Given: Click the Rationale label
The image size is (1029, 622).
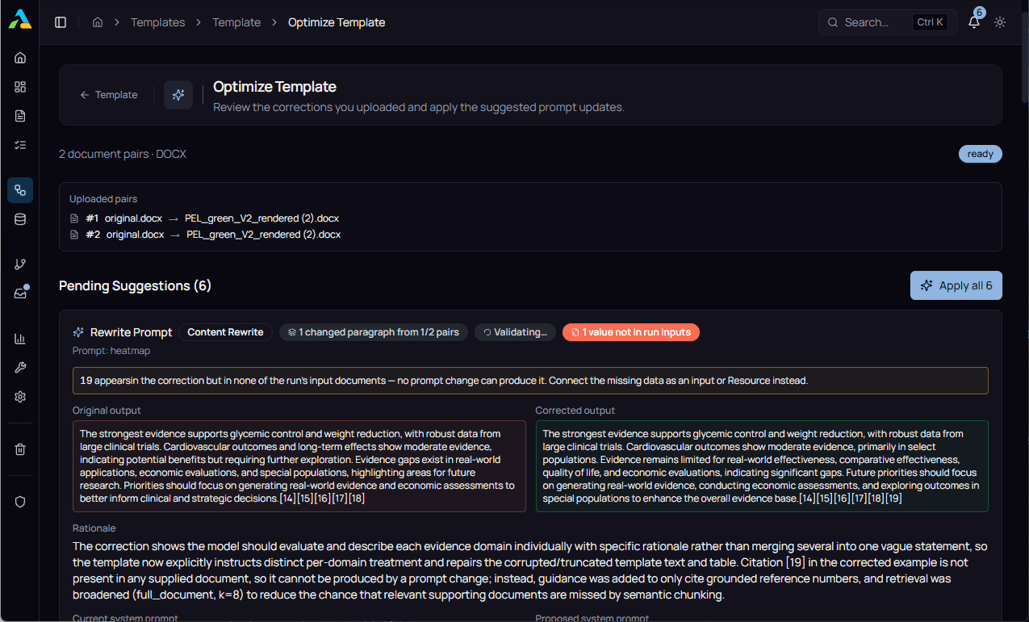Looking at the screenshot, I should click(94, 528).
